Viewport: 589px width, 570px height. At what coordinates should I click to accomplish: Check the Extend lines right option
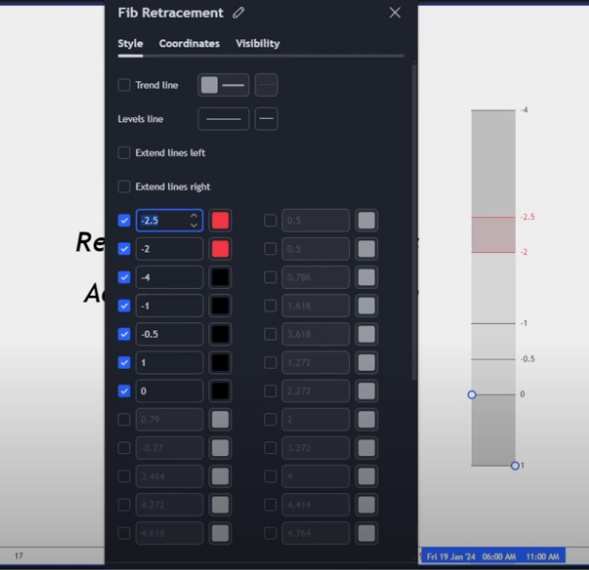pyautogui.click(x=124, y=187)
